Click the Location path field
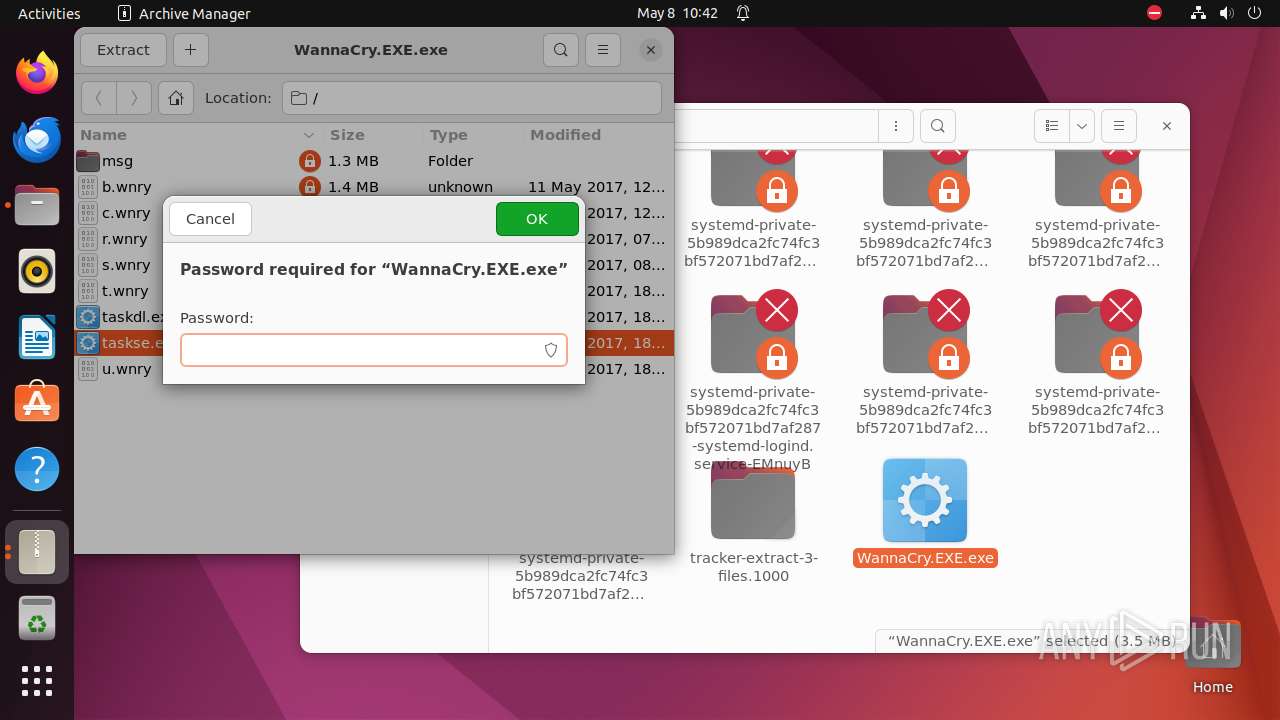The height and width of the screenshot is (720, 1280). click(x=472, y=98)
